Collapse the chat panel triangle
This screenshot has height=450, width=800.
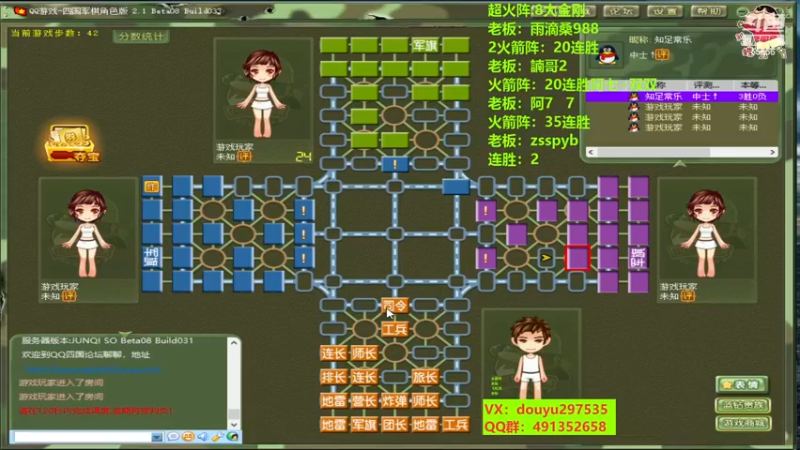tap(125, 333)
